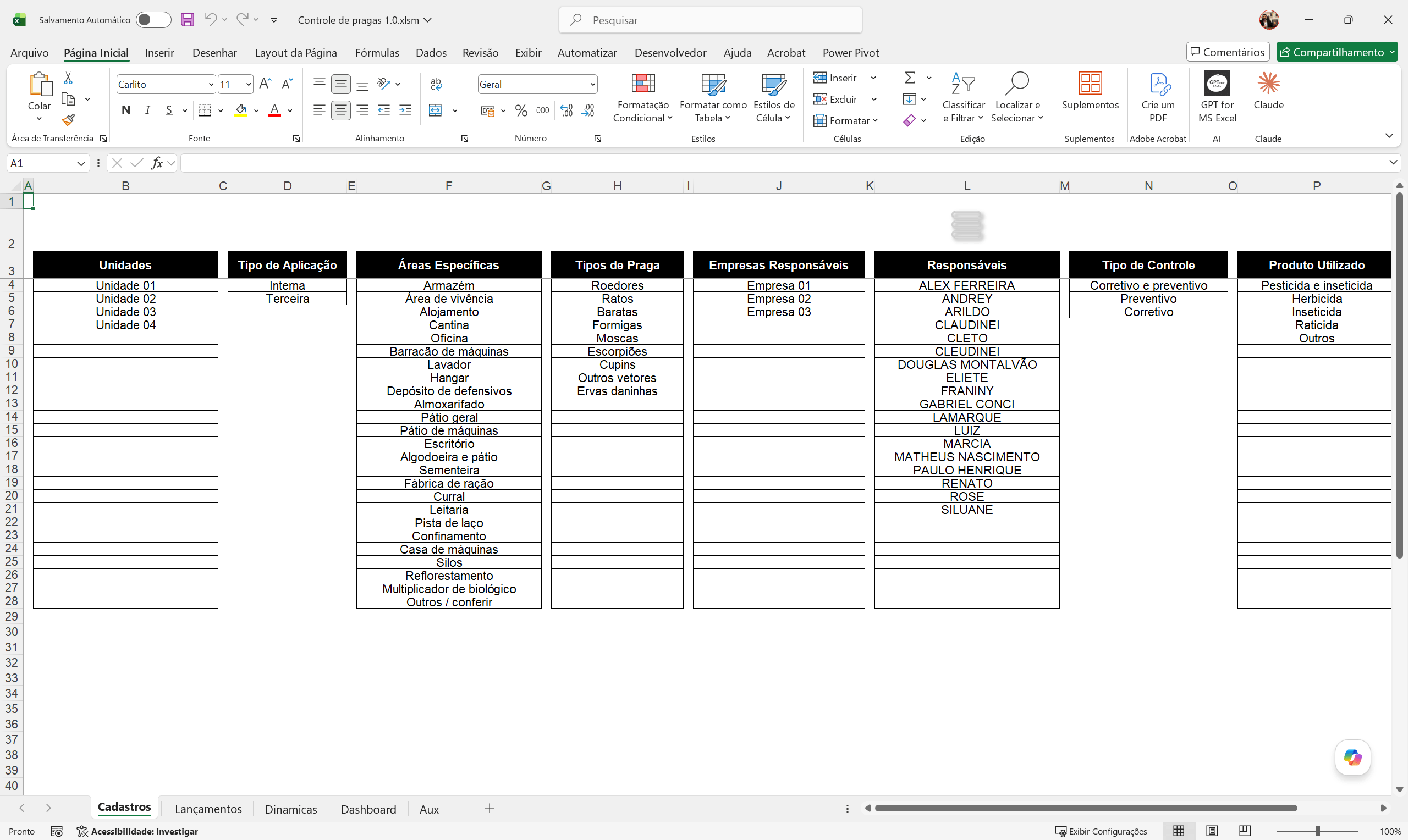Select the Format Painter brush icon
Screen dimensions: 1408x840
69,120
